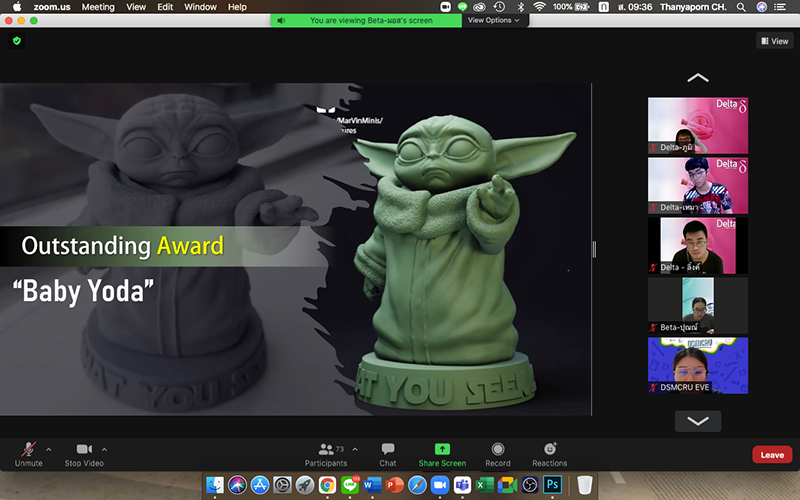The width and height of the screenshot is (800, 500).
Task: Open PowerPoint from the Dock
Action: tap(395, 485)
